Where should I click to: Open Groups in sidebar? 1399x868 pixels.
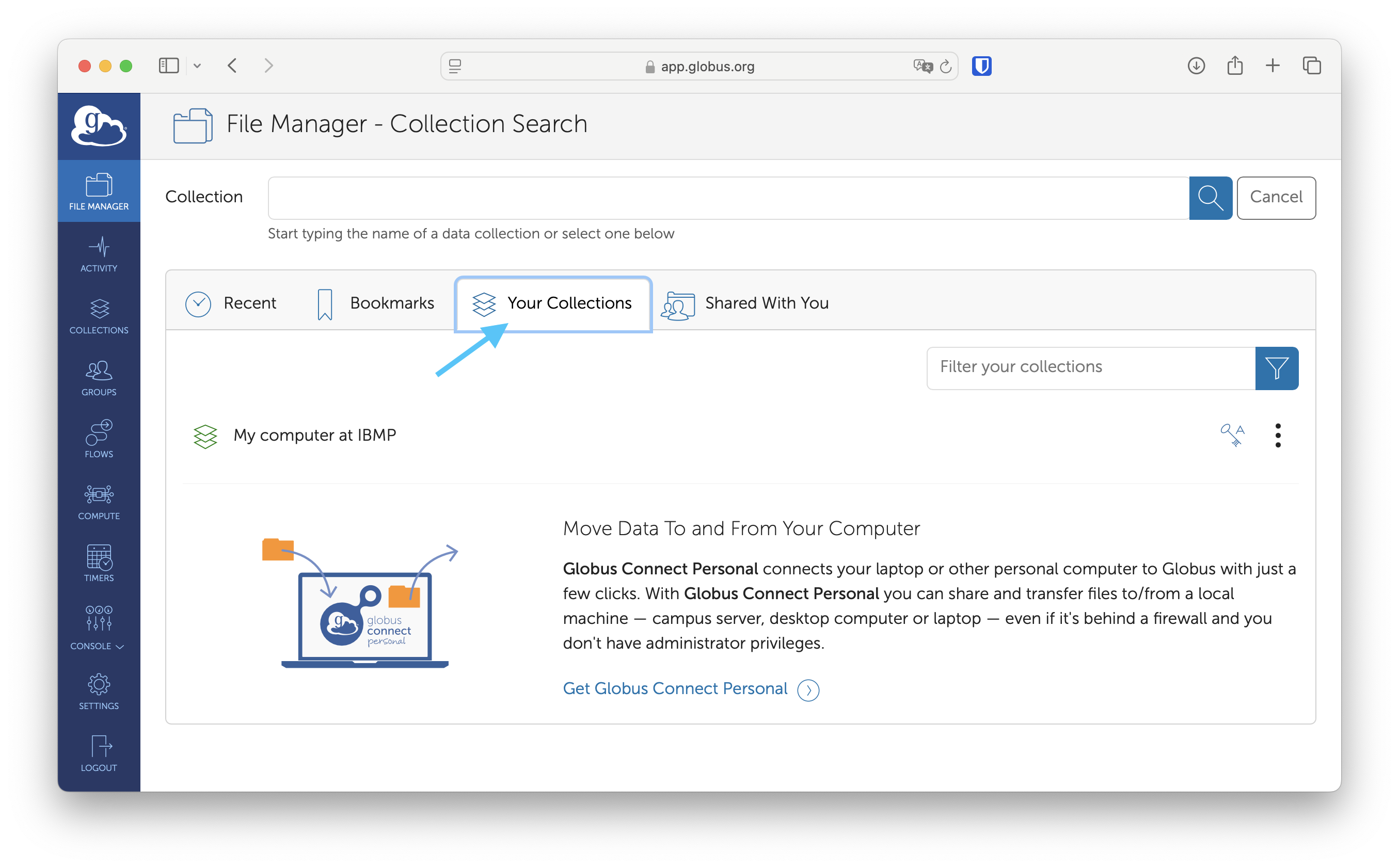point(99,378)
